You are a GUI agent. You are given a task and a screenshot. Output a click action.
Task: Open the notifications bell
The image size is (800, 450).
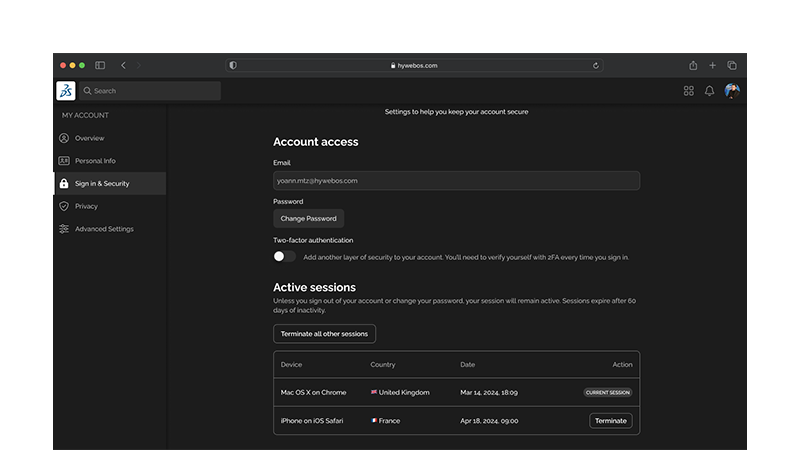[x=710, y=91]
